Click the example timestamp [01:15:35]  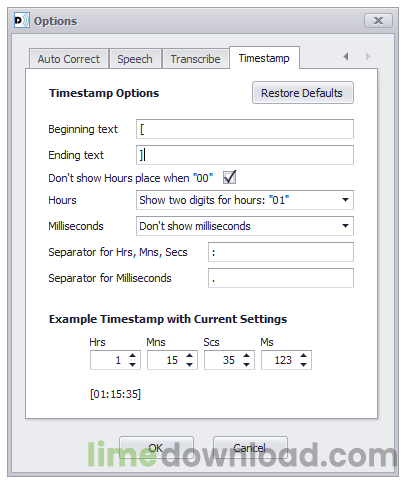(x=116, y=394)
